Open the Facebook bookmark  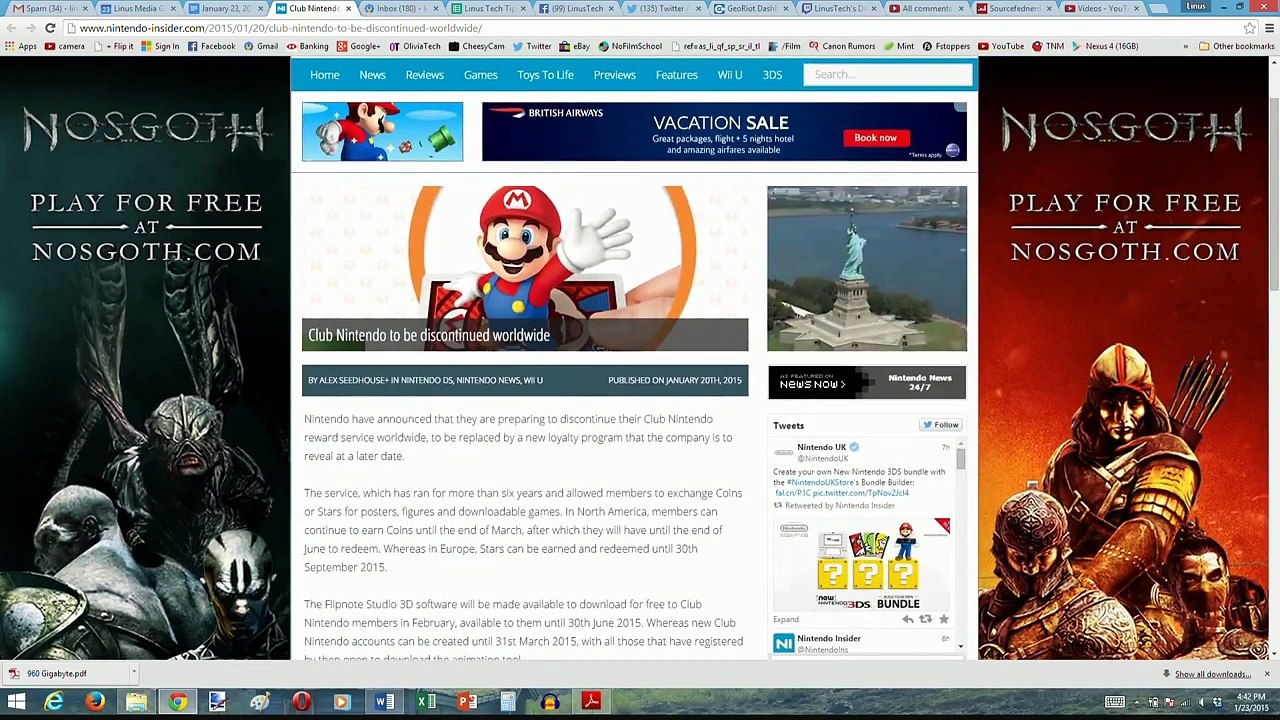point(211,46)
